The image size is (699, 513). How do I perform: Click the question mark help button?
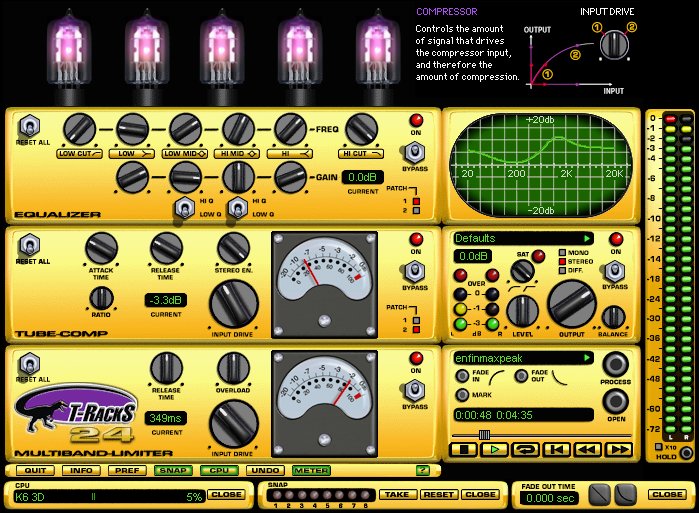coord(422,470)
